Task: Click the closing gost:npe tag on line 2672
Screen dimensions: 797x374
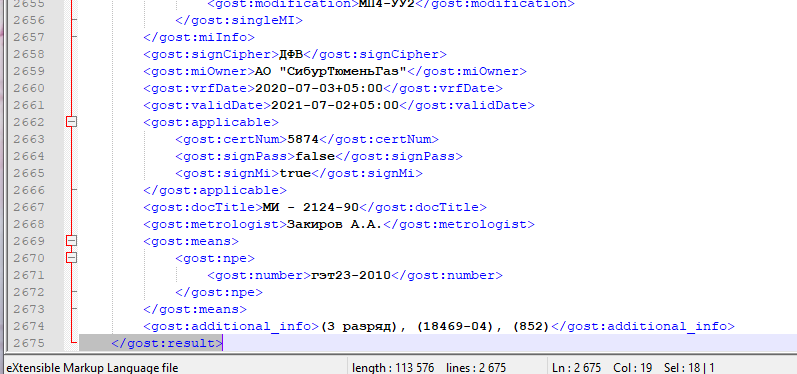Action: tap(219, 292)
